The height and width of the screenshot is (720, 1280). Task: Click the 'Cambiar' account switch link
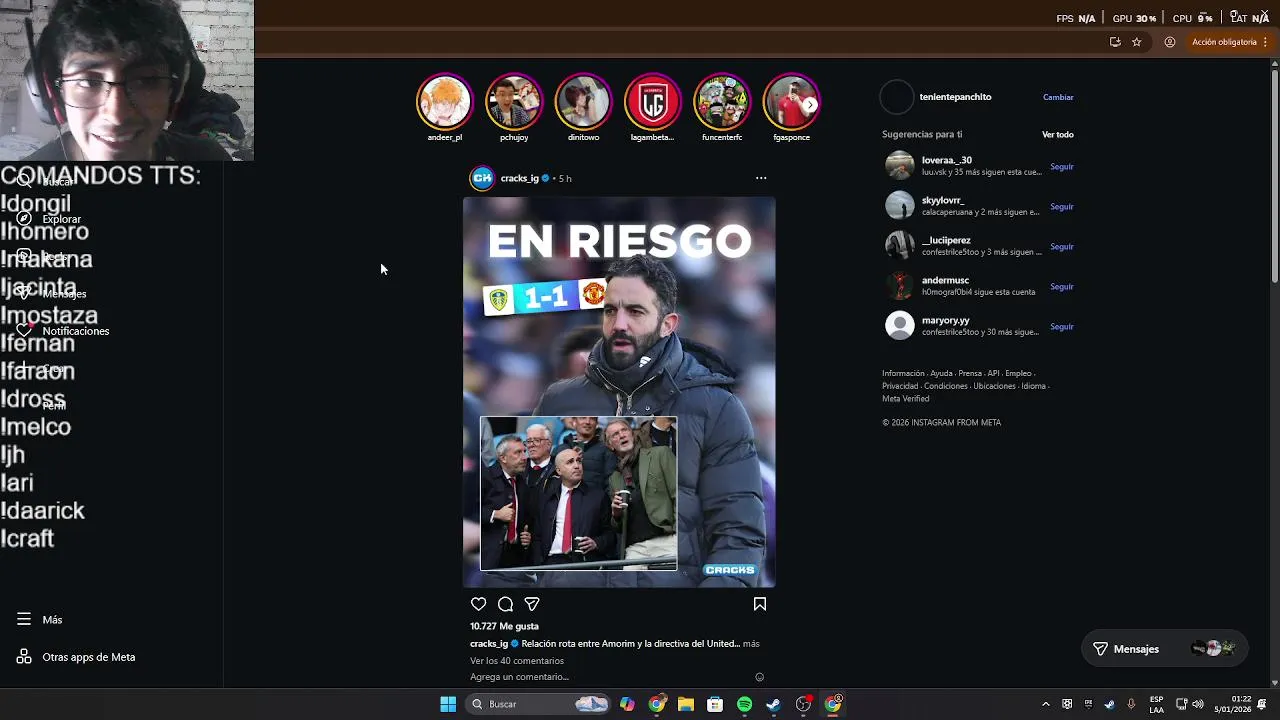pos(1058,97)
